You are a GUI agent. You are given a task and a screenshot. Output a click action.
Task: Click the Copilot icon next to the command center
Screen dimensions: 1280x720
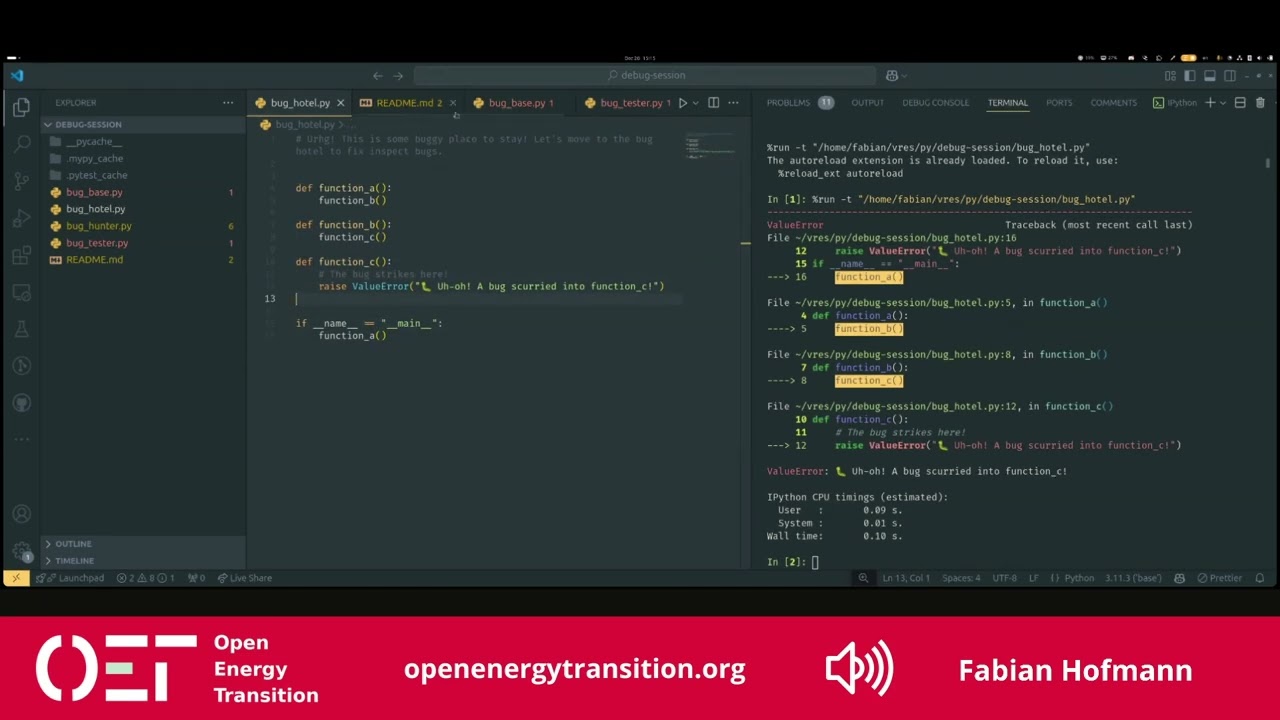click(891, 75)
